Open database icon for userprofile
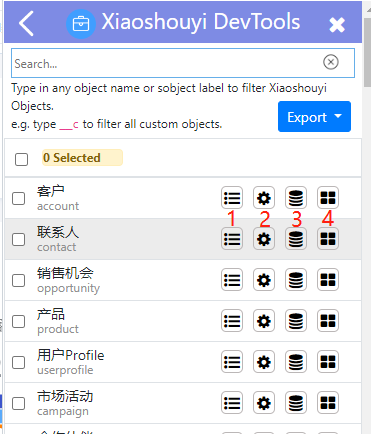Viewport: 371px width, 434px height. (296, 362)
